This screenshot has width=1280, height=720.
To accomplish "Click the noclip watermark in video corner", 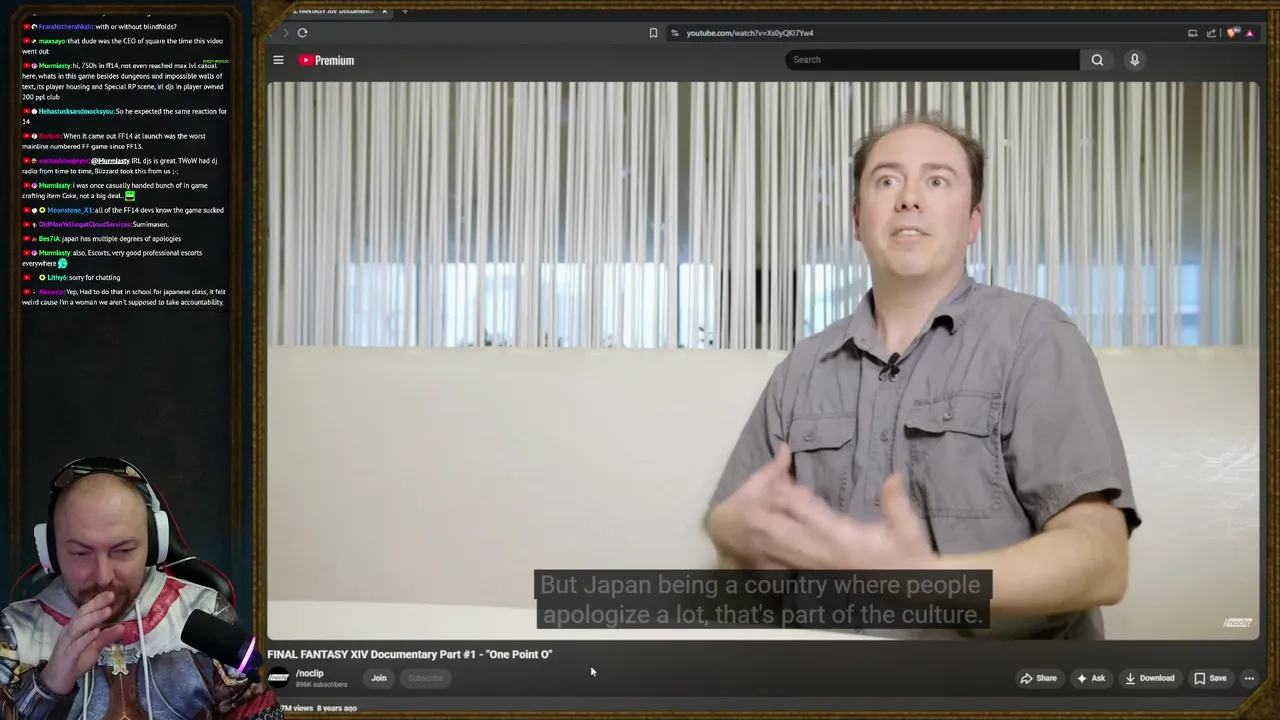I will 1237,623.
